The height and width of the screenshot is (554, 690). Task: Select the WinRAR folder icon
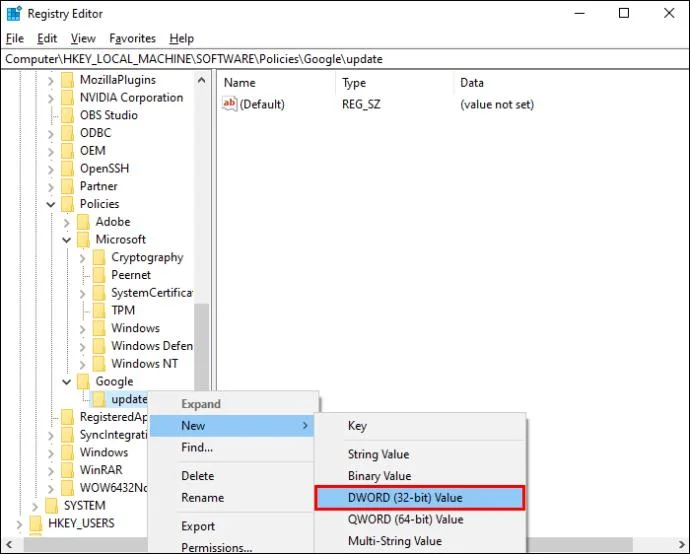tap(67, 470)
